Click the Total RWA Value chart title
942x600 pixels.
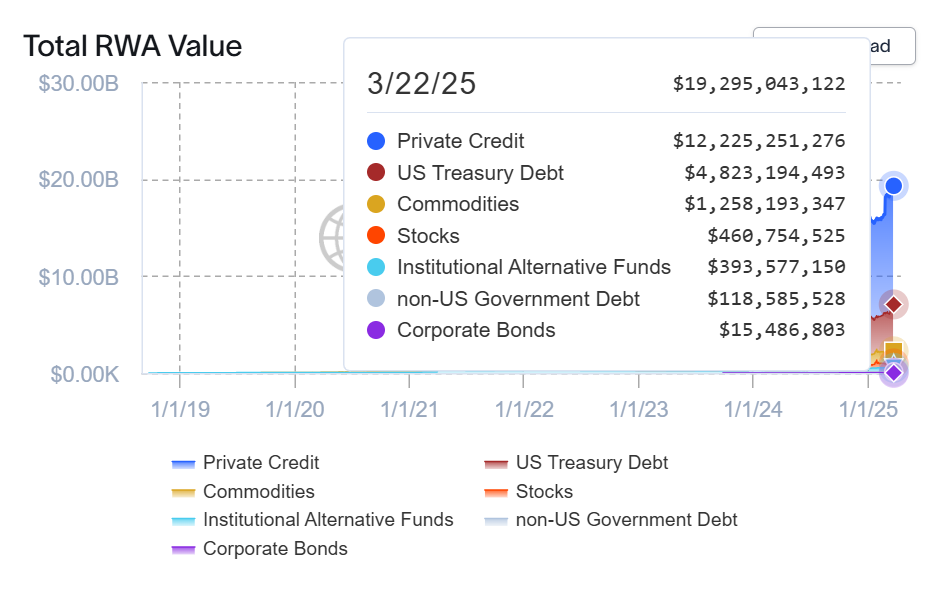point(133,46)
